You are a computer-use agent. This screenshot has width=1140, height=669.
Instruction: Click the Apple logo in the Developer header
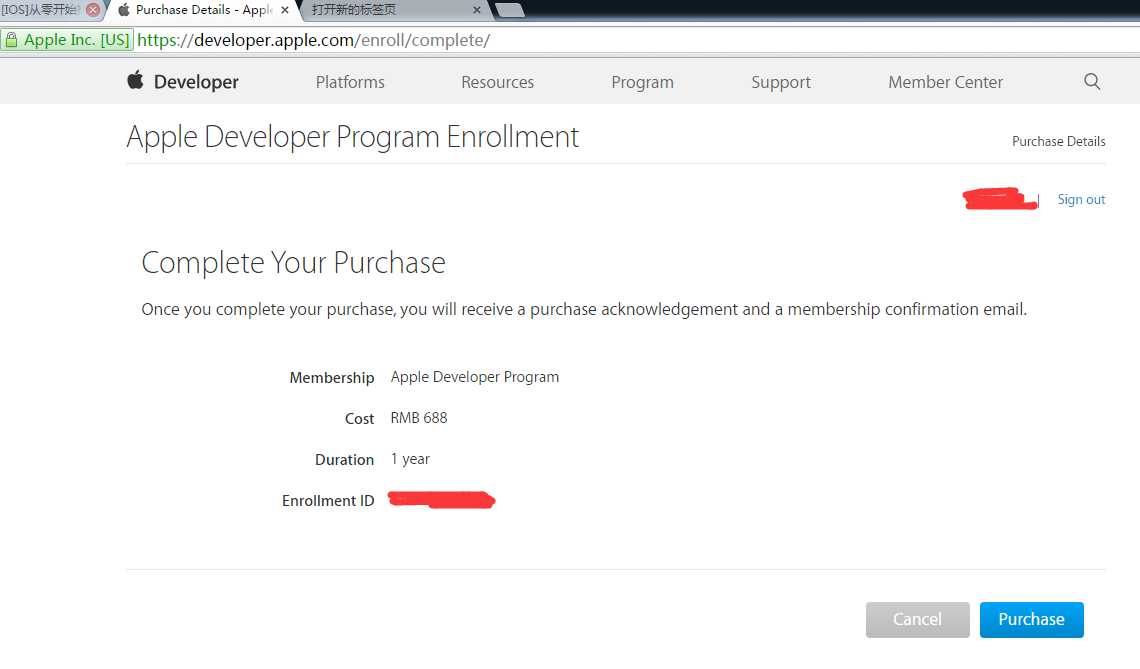click(135, 80)
